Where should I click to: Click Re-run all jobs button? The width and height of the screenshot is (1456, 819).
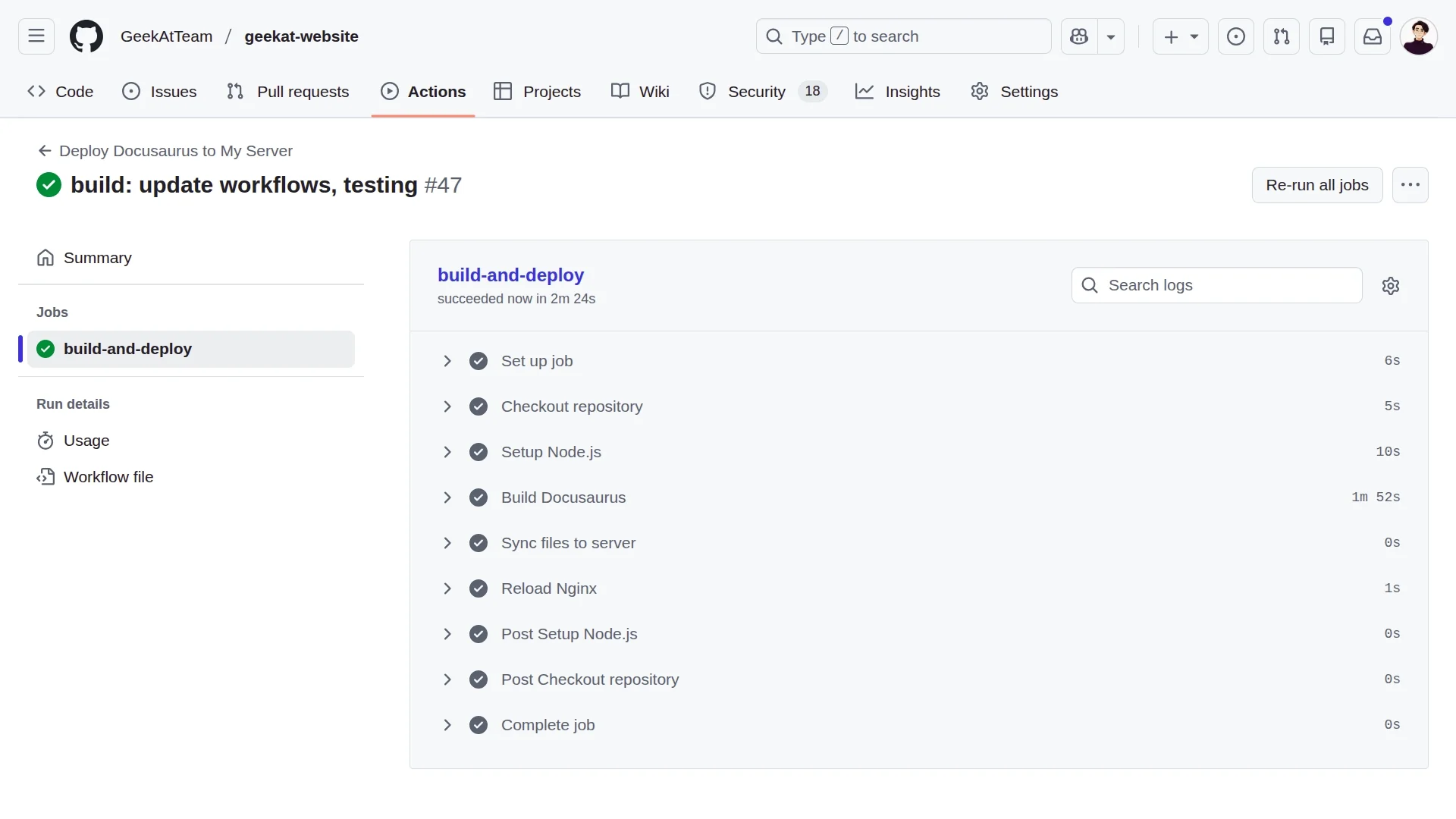tap(1317, 185)
